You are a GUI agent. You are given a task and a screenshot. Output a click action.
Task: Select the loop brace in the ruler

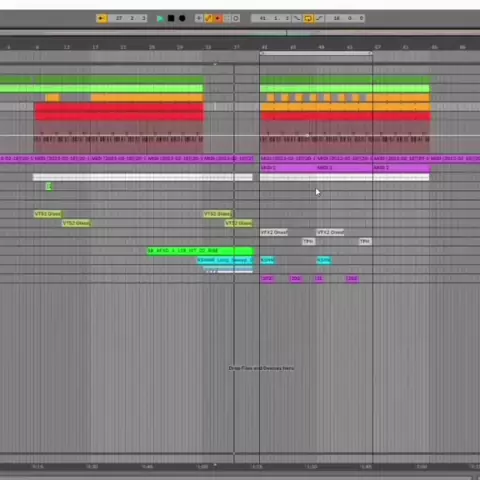[x=316, y=53]
